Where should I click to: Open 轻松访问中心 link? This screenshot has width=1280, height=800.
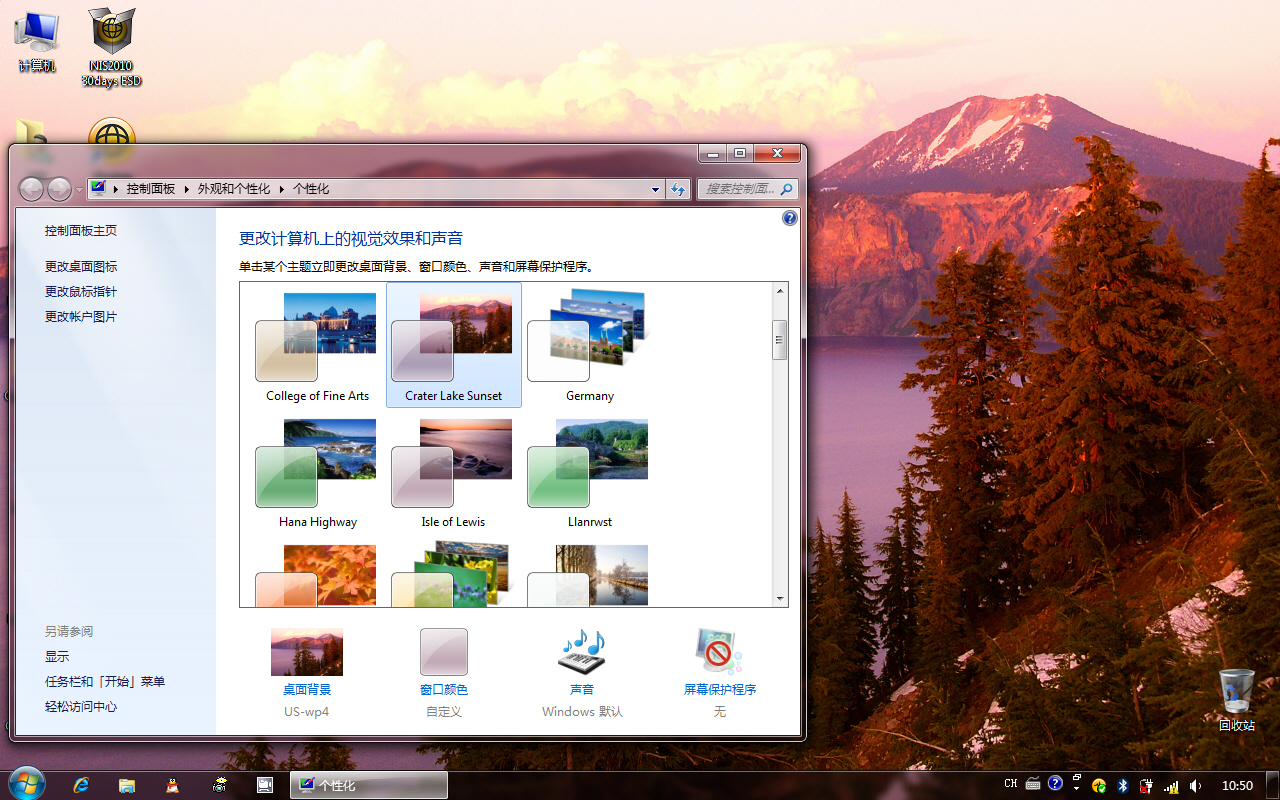click(x=81, y=706)
